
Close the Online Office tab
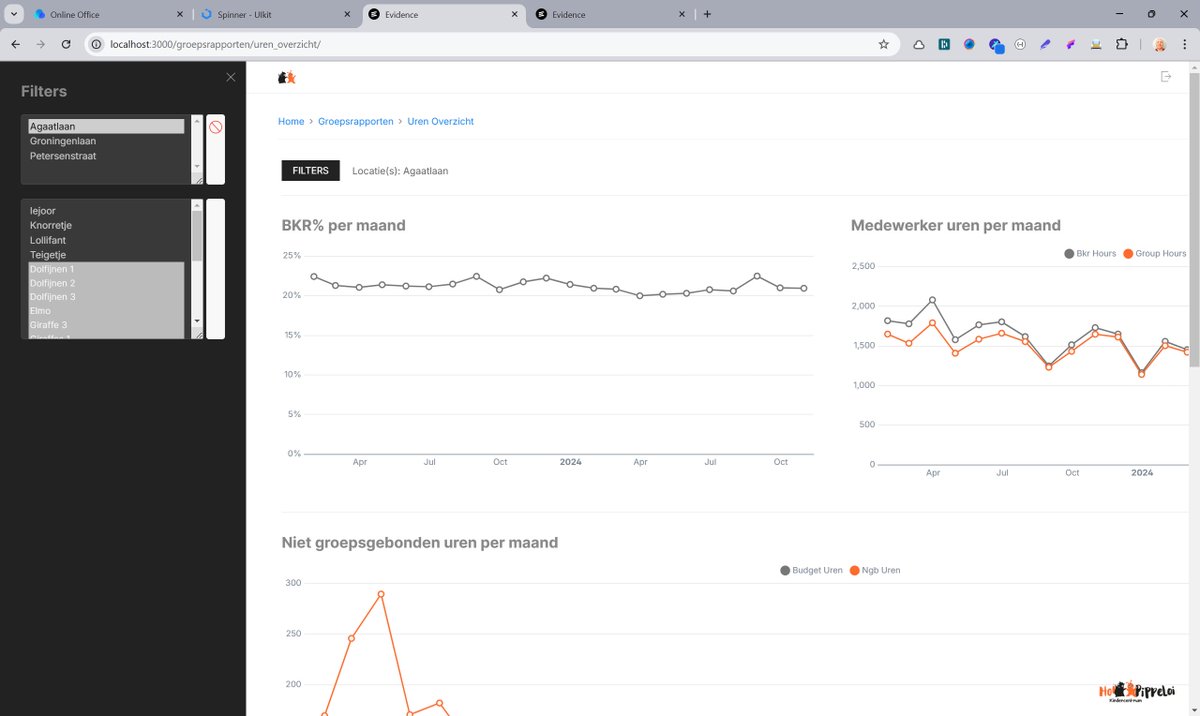(178, 14)
